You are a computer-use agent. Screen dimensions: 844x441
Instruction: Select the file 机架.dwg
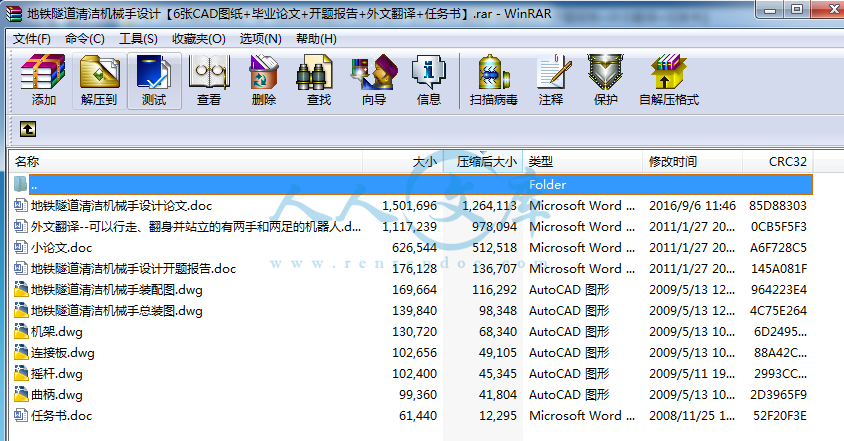[57, 331]
